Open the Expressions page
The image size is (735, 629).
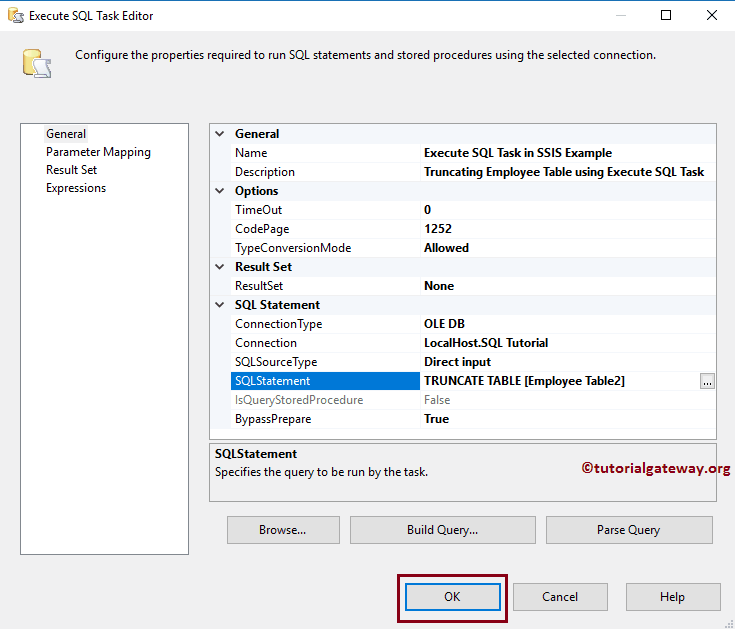click(76, 188)
